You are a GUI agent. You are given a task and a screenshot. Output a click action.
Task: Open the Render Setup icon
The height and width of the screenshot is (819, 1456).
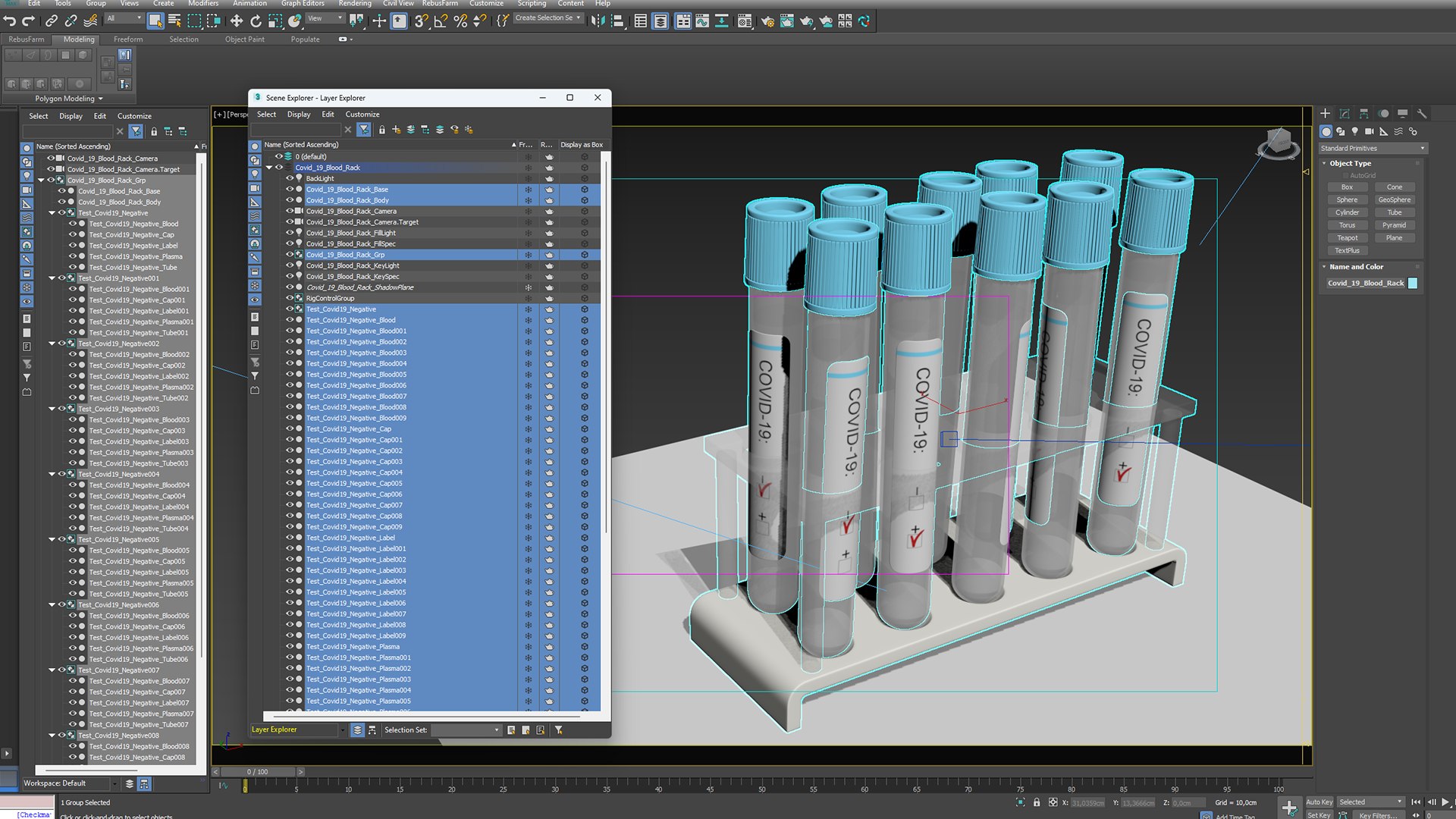click(767, 20)
